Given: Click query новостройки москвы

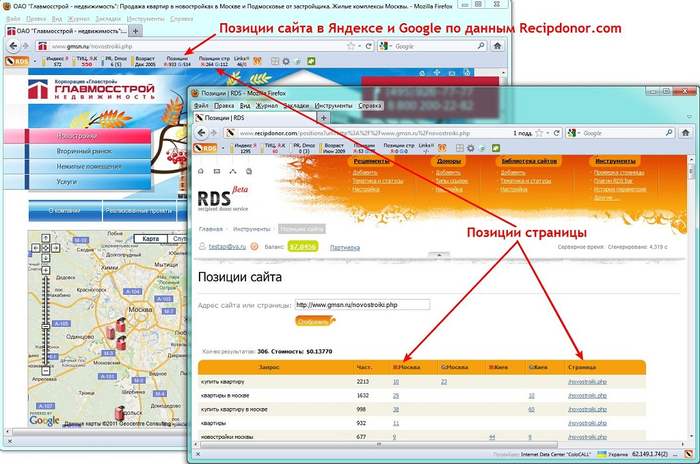Looking at the screenshot, I should point(227,437).
